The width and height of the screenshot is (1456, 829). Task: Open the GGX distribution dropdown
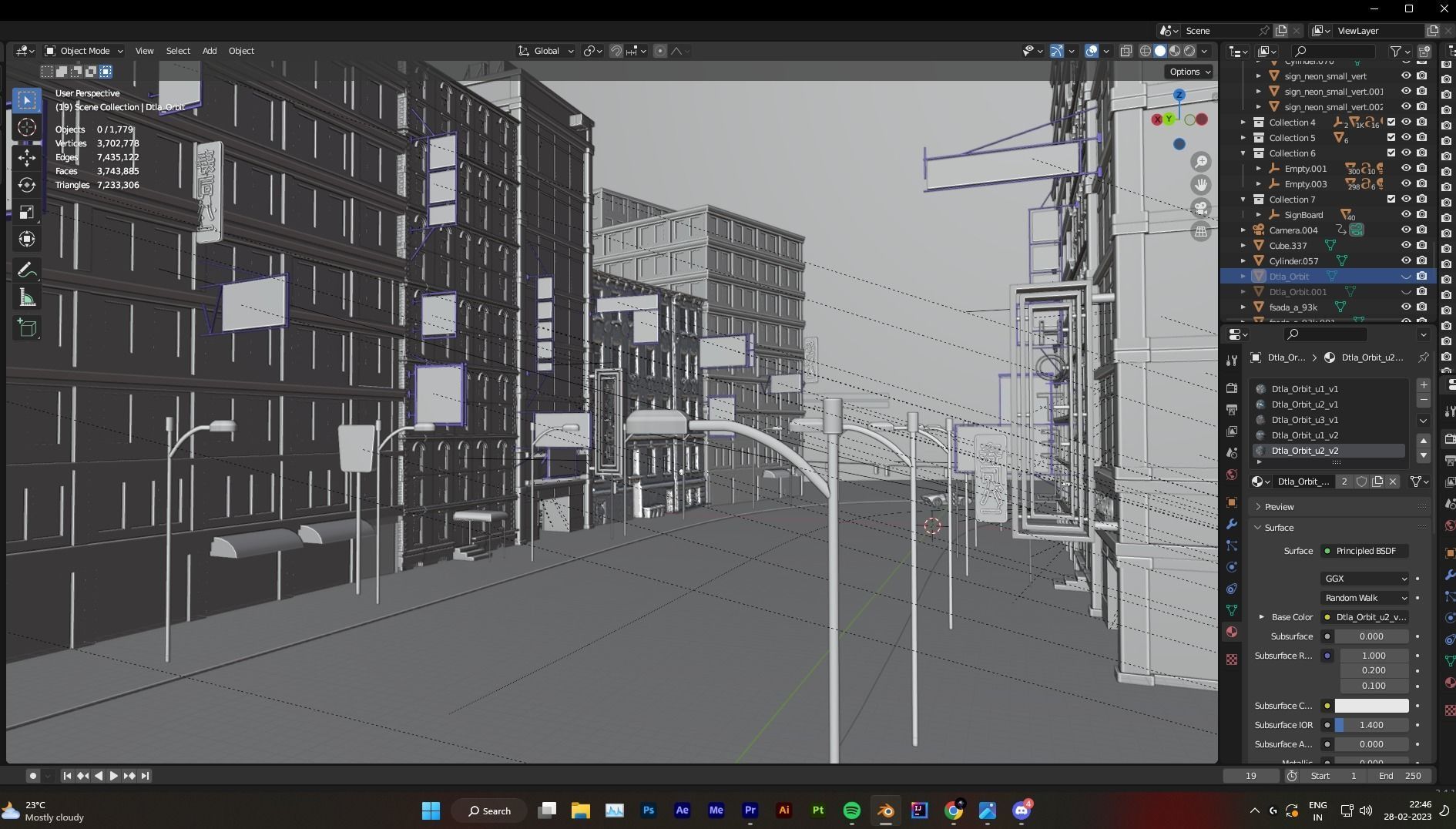[x=1364, y=579]
